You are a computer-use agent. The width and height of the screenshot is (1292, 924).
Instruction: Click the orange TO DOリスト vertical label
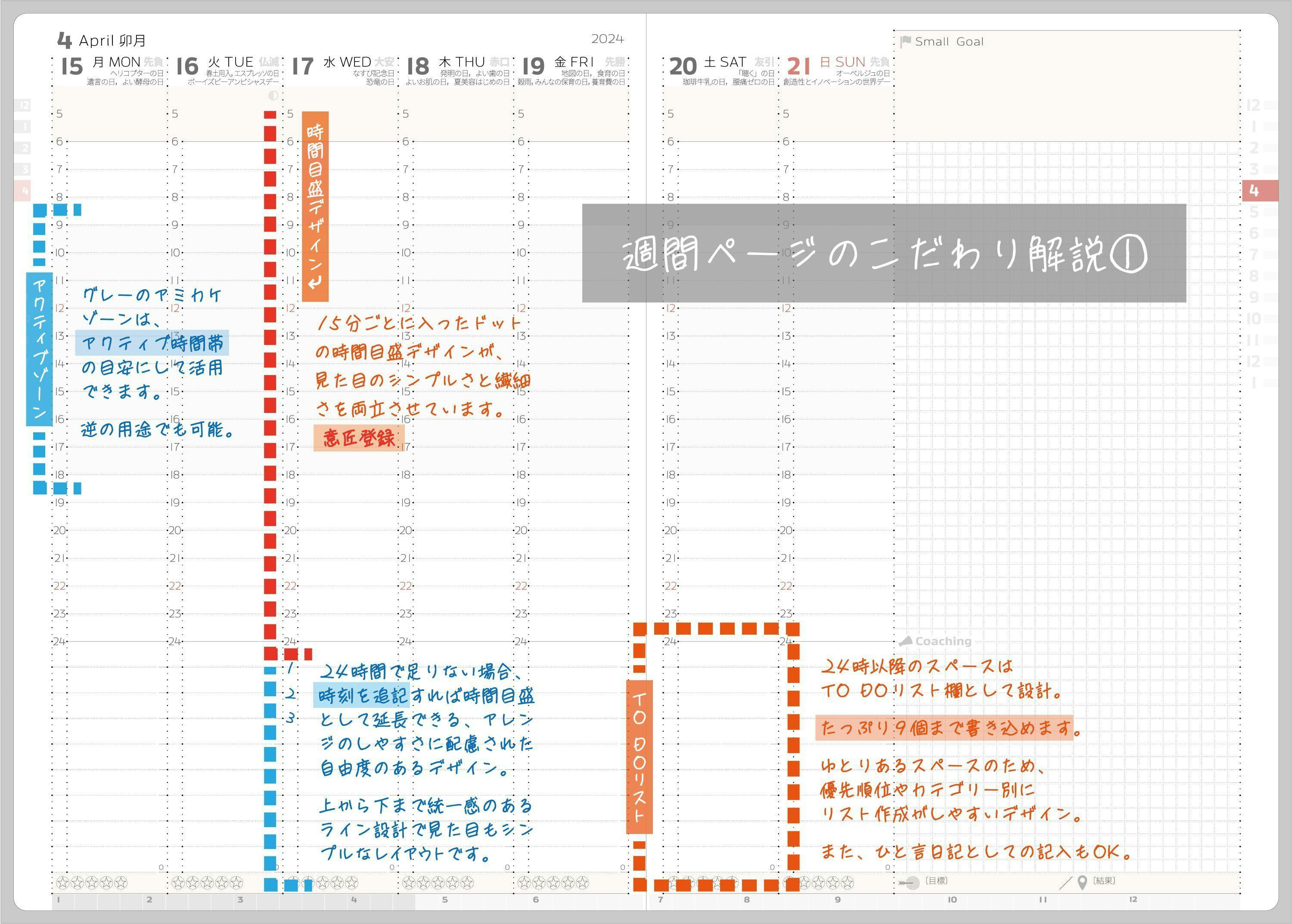point(639,757)
